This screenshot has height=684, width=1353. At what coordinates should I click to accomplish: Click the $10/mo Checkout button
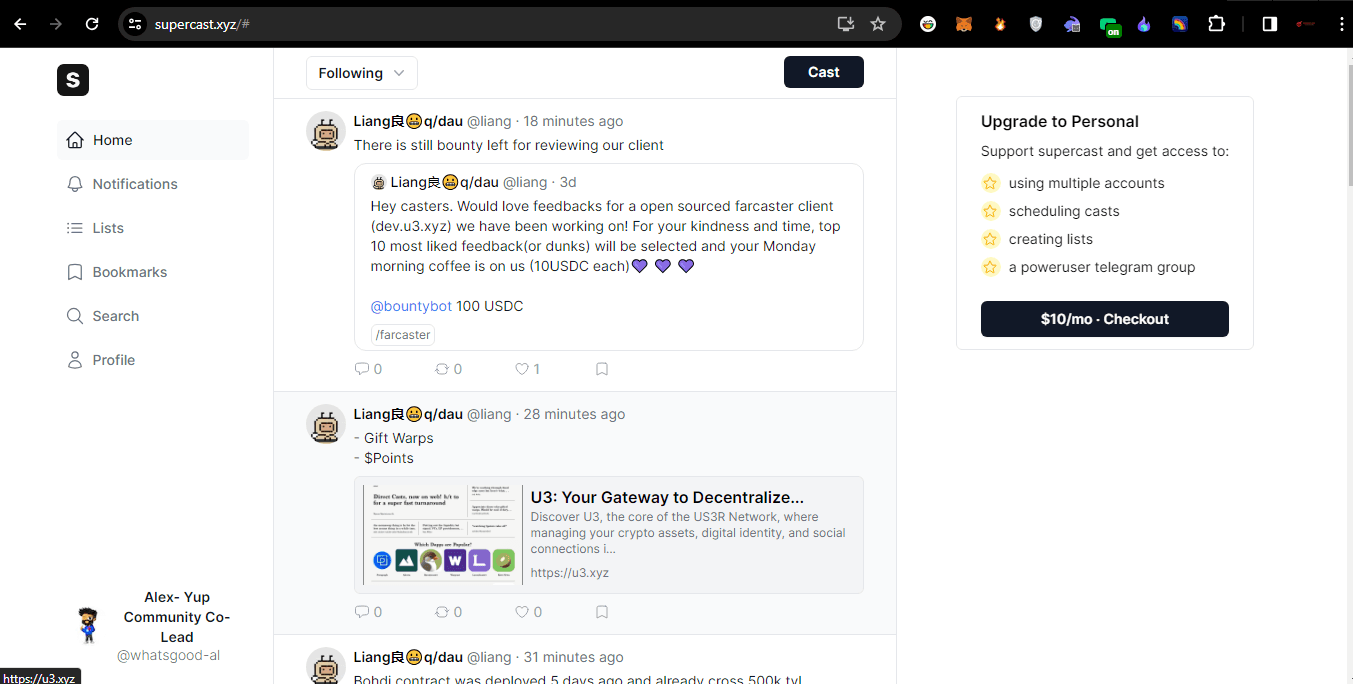(1104, 319)
